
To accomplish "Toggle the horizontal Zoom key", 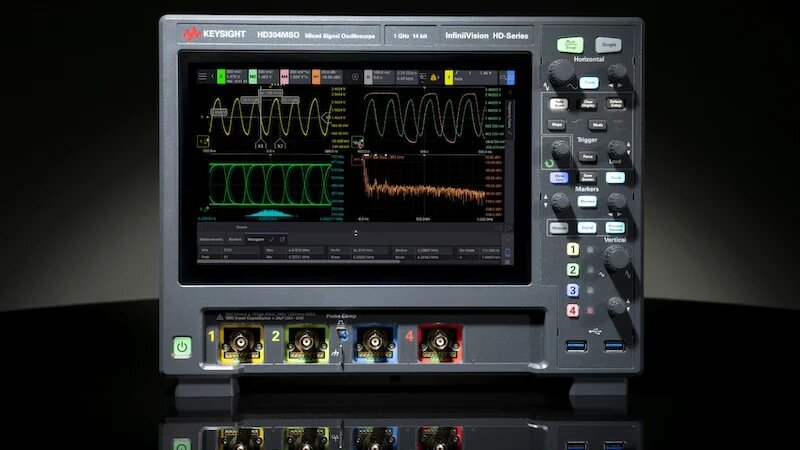I will point(589,83).
